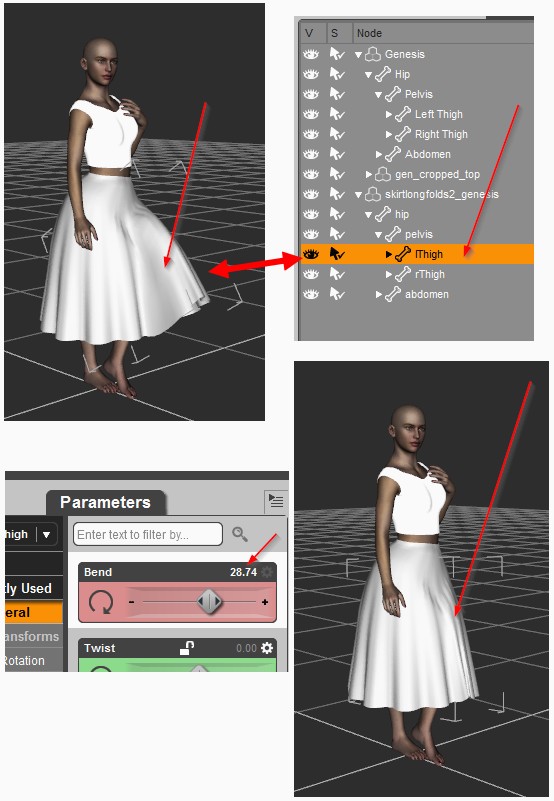The height and width of the screenshot is (801, 554).
Task: Click the skirtlongfolds2_genesis figure icon
Action: point(373,194)
